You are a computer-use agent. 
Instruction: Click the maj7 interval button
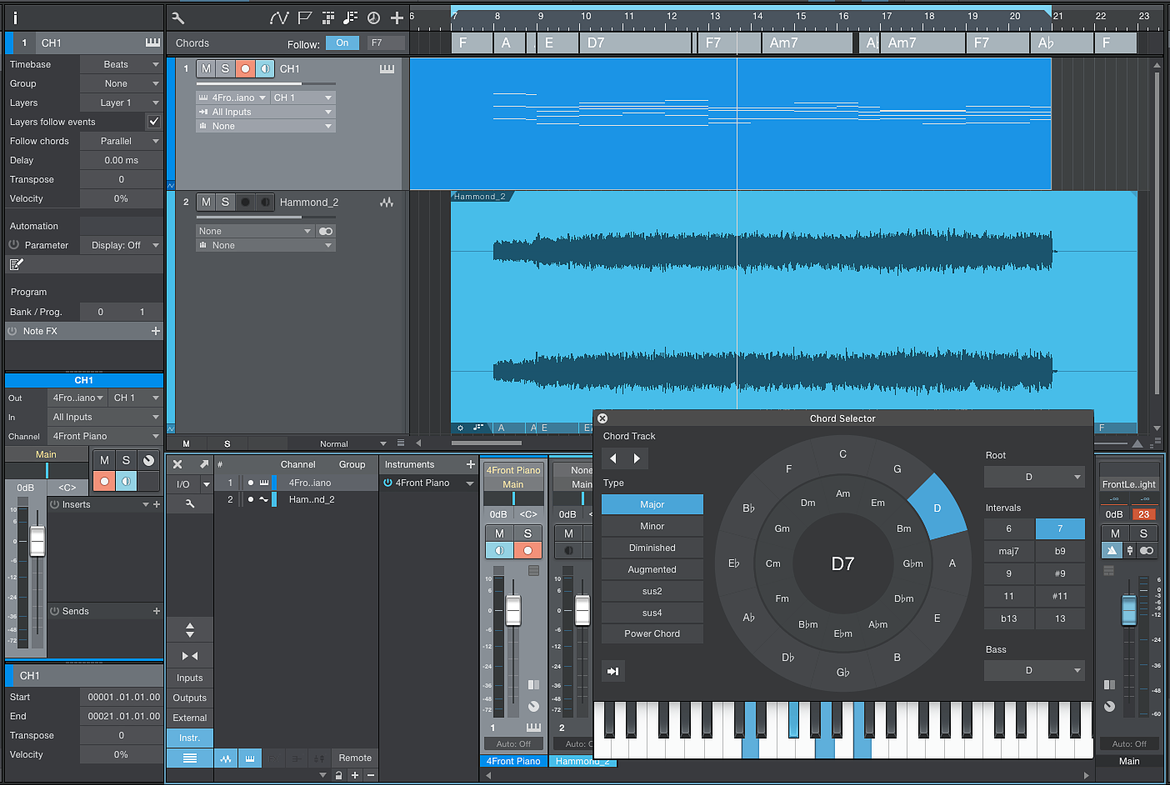(x=1009, y=551)
